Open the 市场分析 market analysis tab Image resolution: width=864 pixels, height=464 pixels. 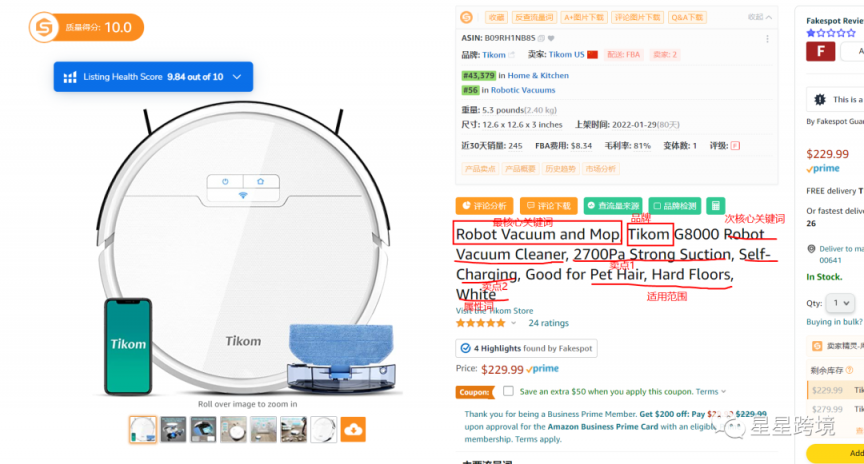point(601,169)
